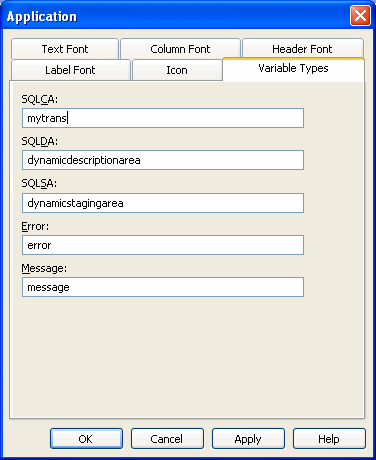Click the Message: label
Viewport: 376px width, 460px height.
(44, 269)
